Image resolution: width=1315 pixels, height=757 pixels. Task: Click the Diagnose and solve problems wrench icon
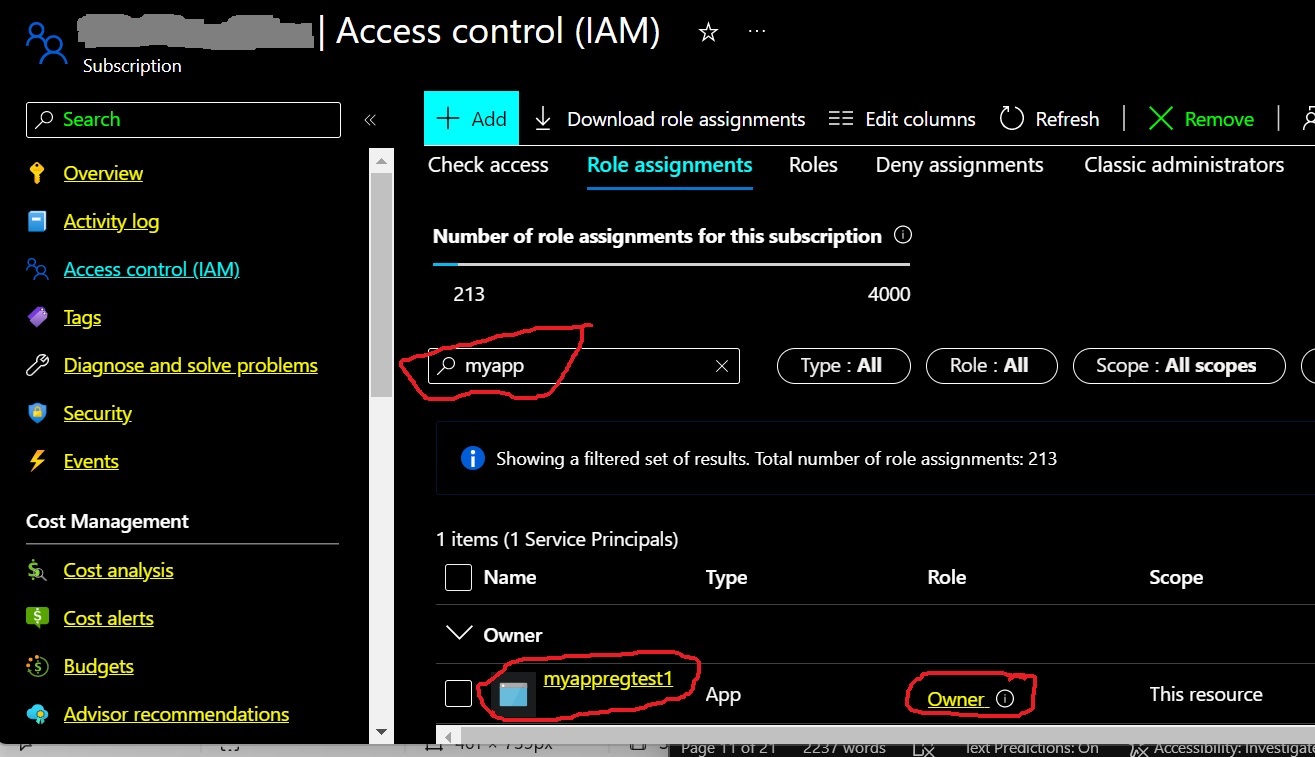coord(37,365)
